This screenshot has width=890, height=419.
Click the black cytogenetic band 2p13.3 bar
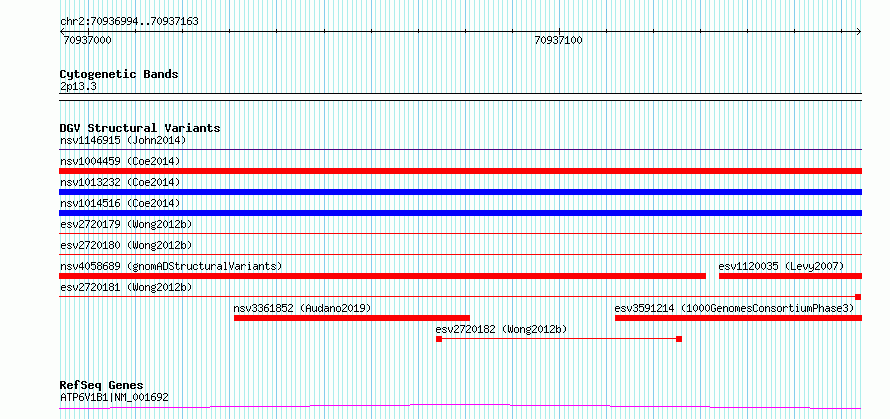tap(460, 97)
